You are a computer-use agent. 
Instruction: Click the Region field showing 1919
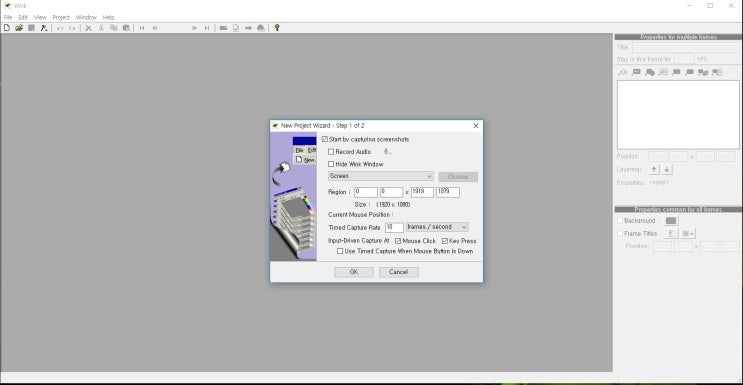pyautogui.click(x=422, y=192)
